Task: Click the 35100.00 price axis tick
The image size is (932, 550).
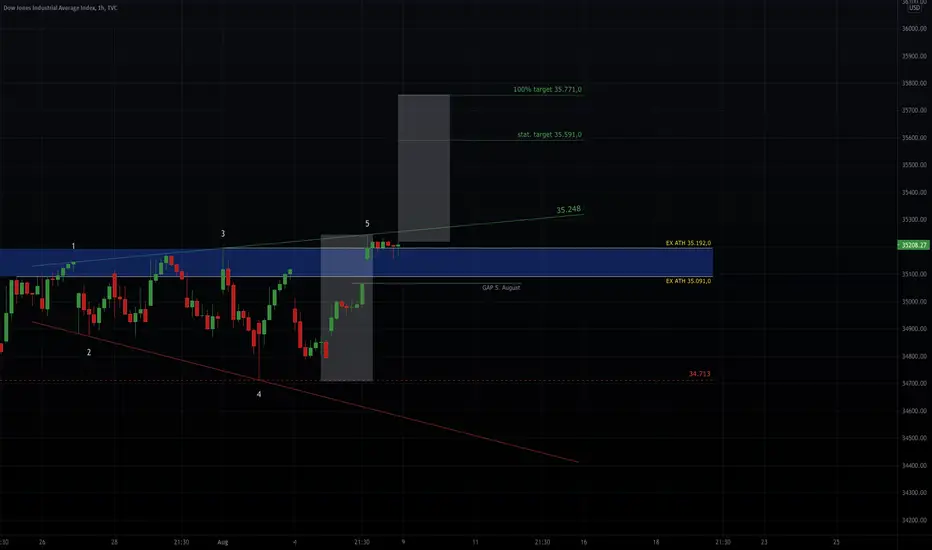Action: (914, 274)
